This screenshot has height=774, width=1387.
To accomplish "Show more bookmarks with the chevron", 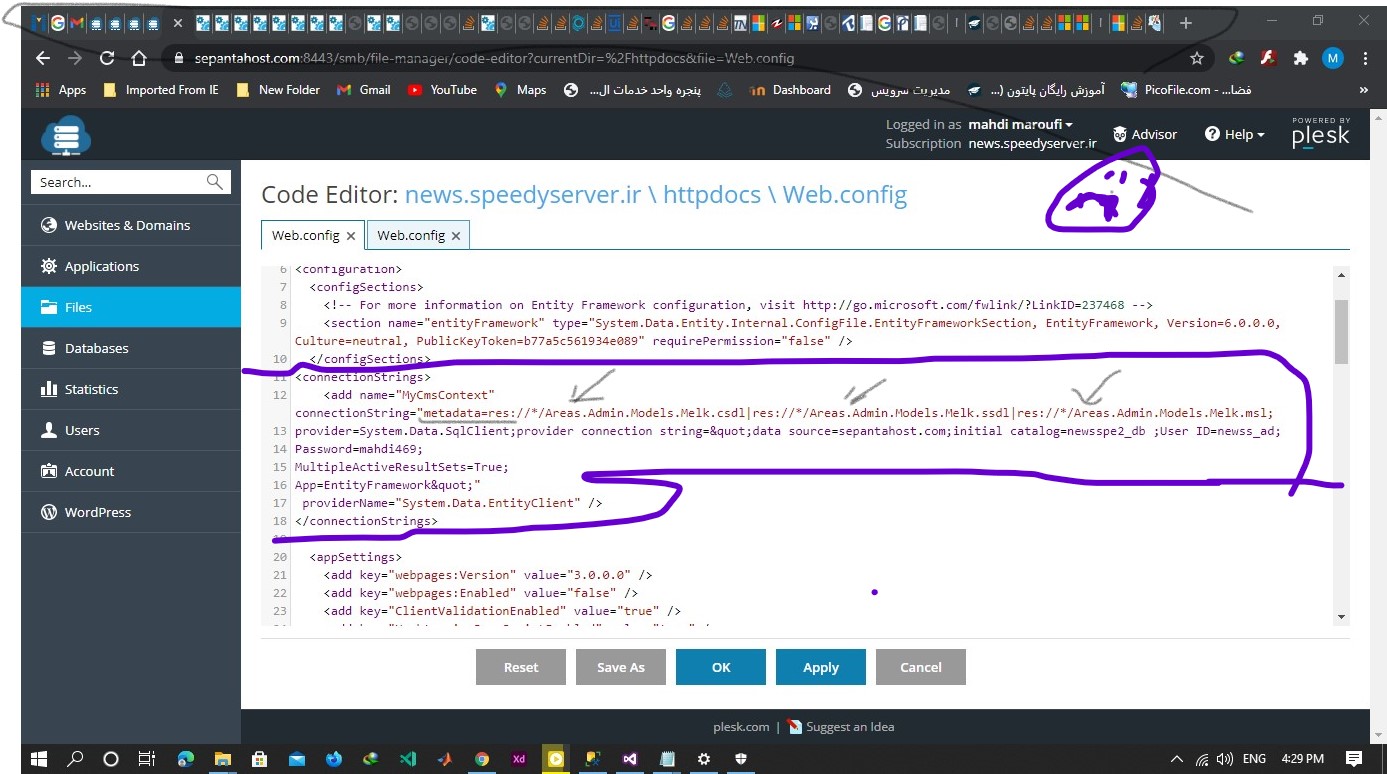I will pyautogui.click(x=1363, y=90).
